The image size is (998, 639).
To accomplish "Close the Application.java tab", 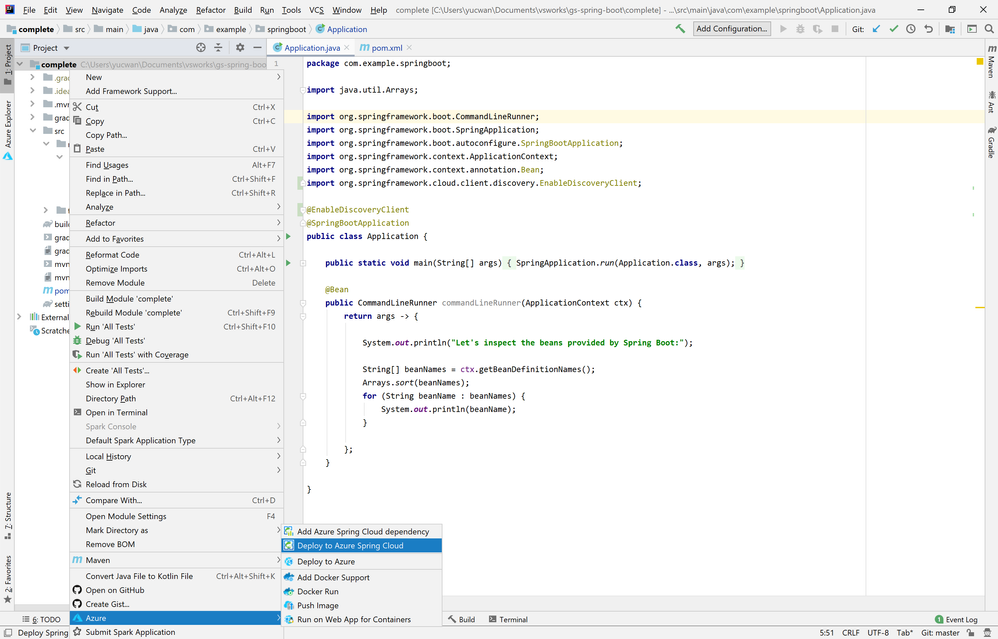I will click(347, 48).
